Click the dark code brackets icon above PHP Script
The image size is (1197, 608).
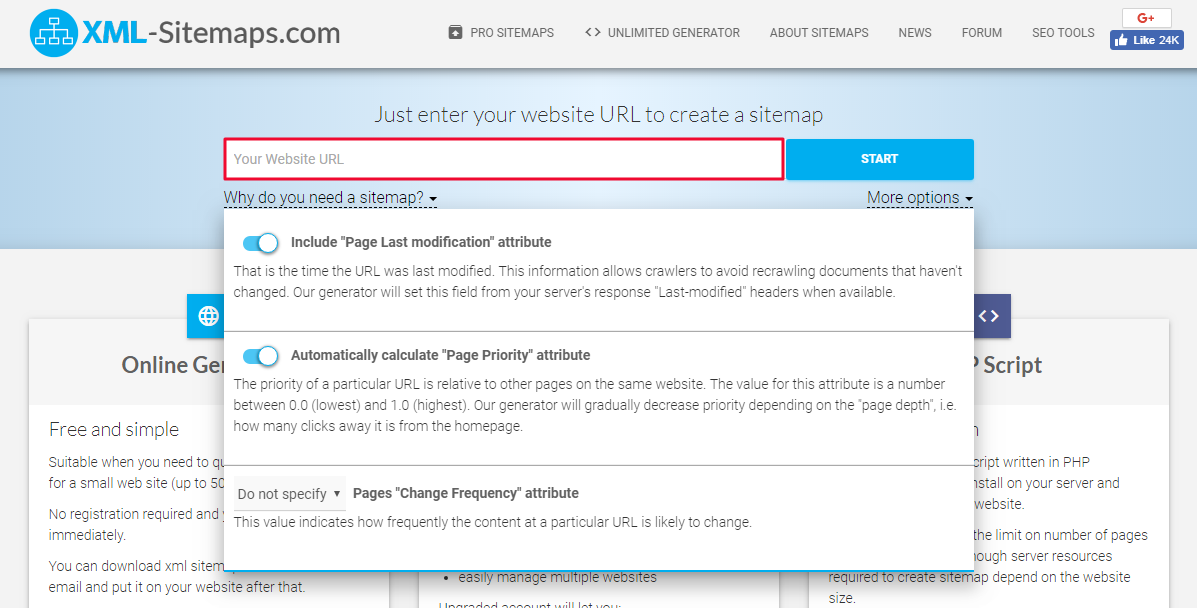pyautogui.click(x=990, y=316)
